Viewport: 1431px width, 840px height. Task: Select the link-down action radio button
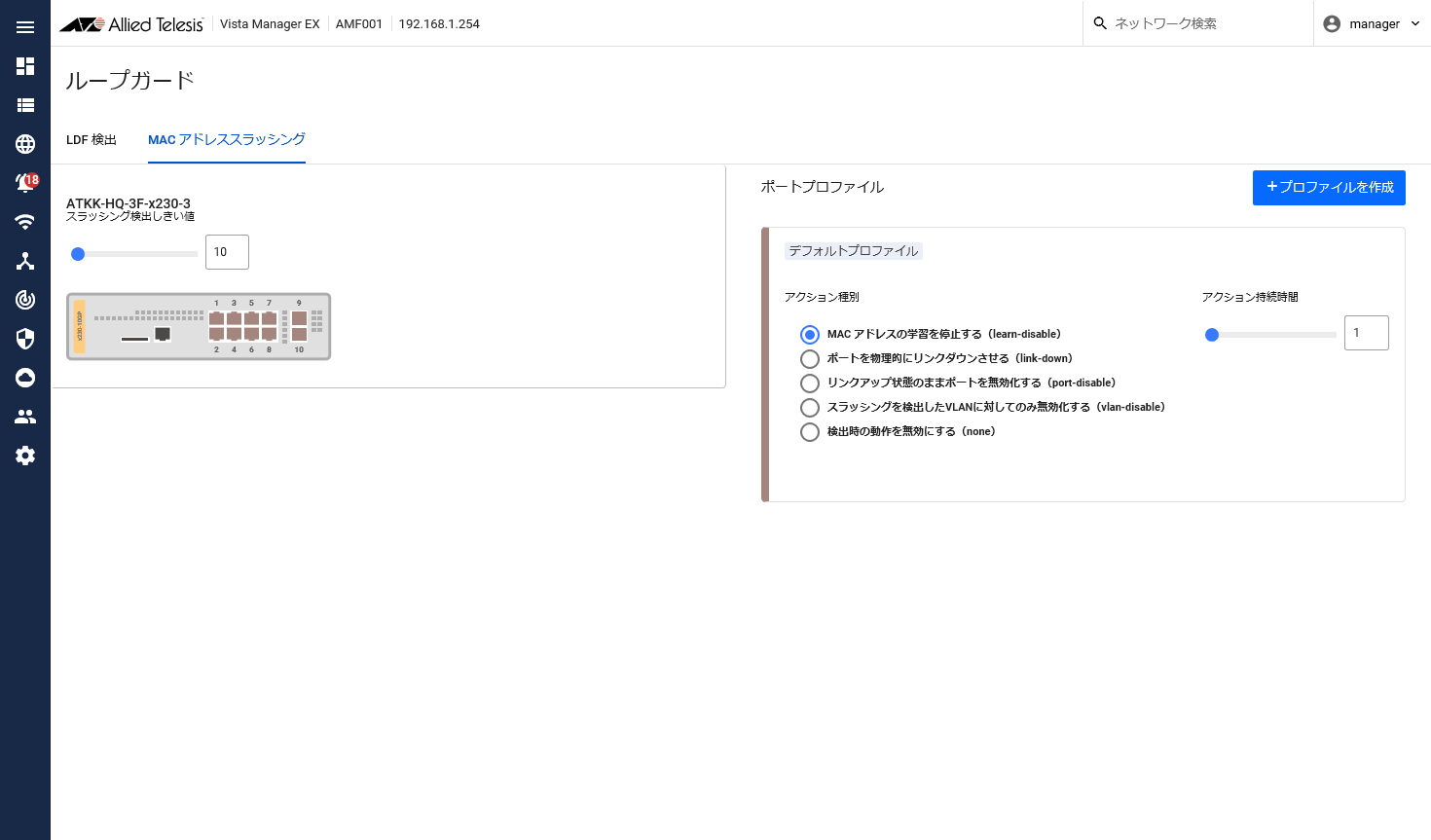pyautogui.click(x=810, y=359)
